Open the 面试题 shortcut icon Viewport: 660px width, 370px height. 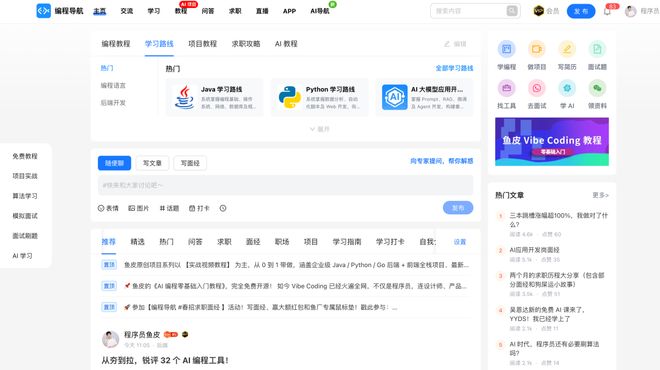597,49
